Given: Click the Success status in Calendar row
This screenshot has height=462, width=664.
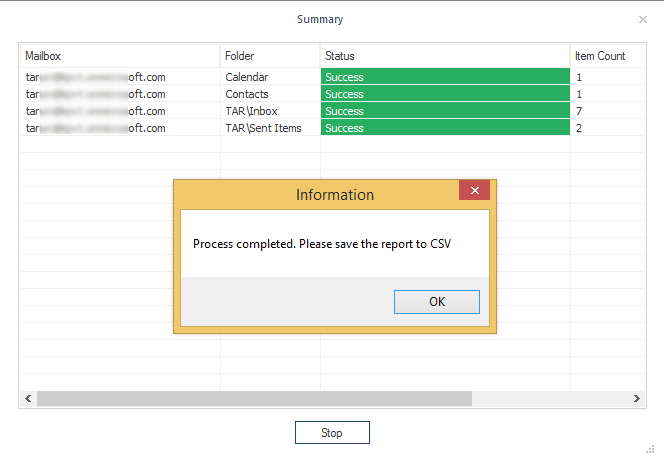Looking at the screenshot, I should pos(445,77).
